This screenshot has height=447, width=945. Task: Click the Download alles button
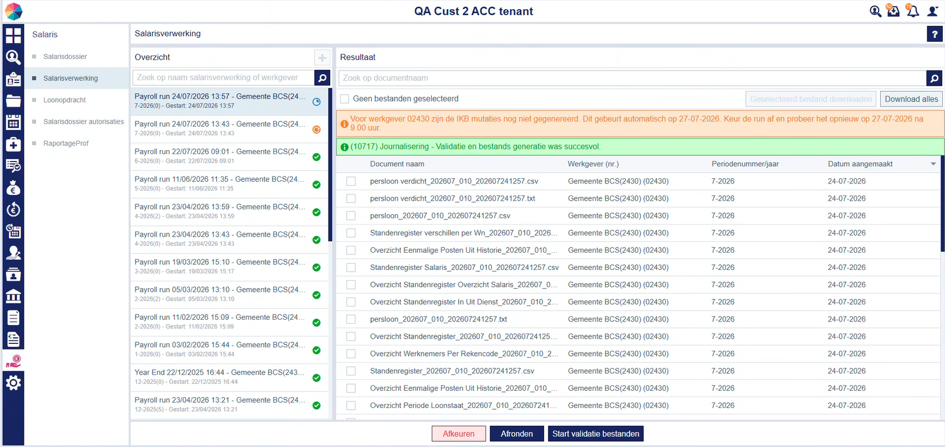[911, 99]
